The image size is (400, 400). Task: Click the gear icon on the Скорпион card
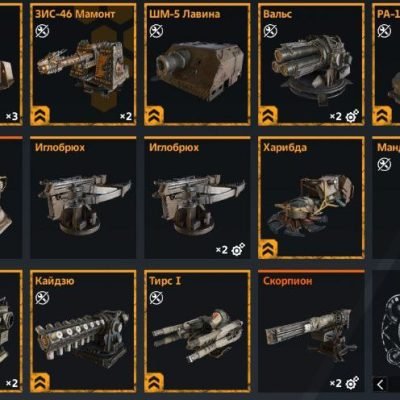[x=352, y=383]
